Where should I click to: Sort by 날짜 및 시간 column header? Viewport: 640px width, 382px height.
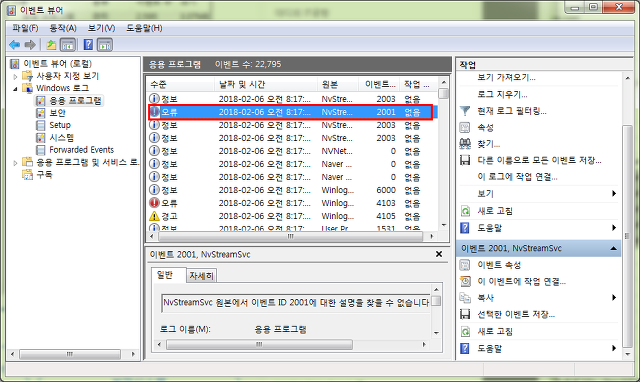266,84
